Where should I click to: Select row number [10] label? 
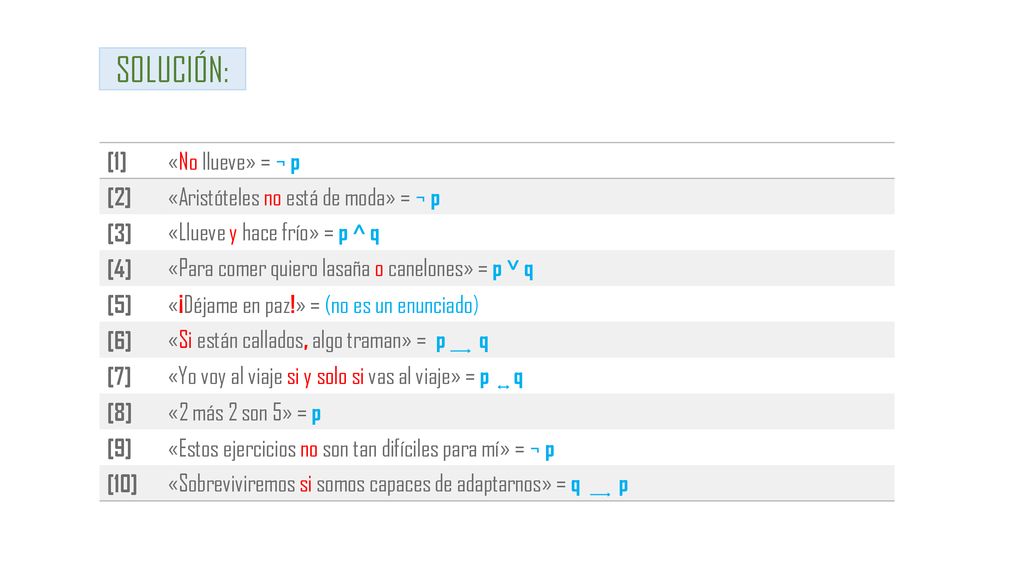point(122,484)
